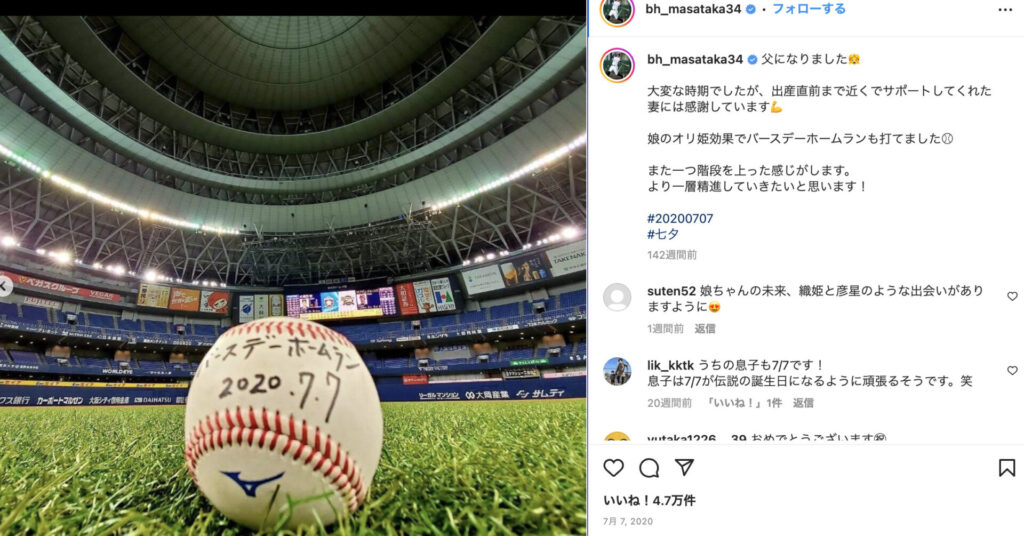Open the comment bubble icon
The image size is (1024, 536).
648,467
